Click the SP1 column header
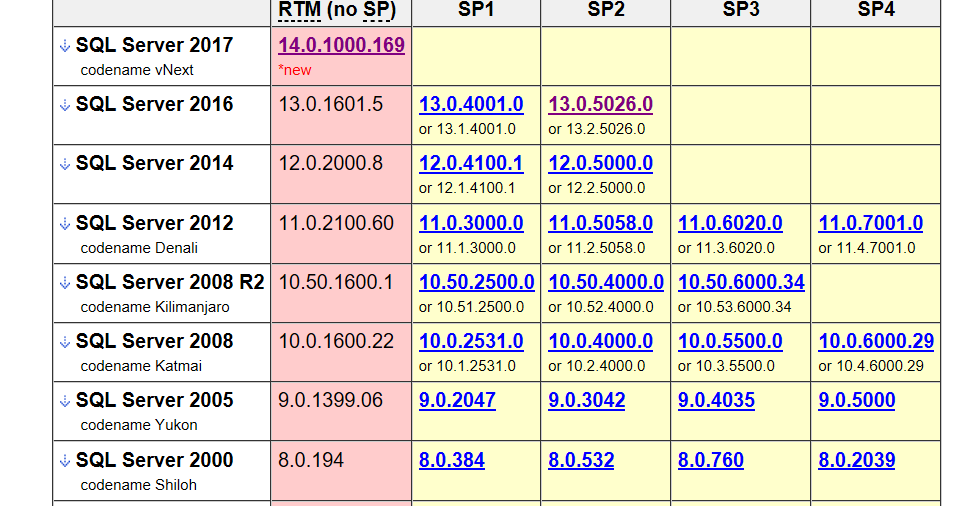 pos(476,9)
